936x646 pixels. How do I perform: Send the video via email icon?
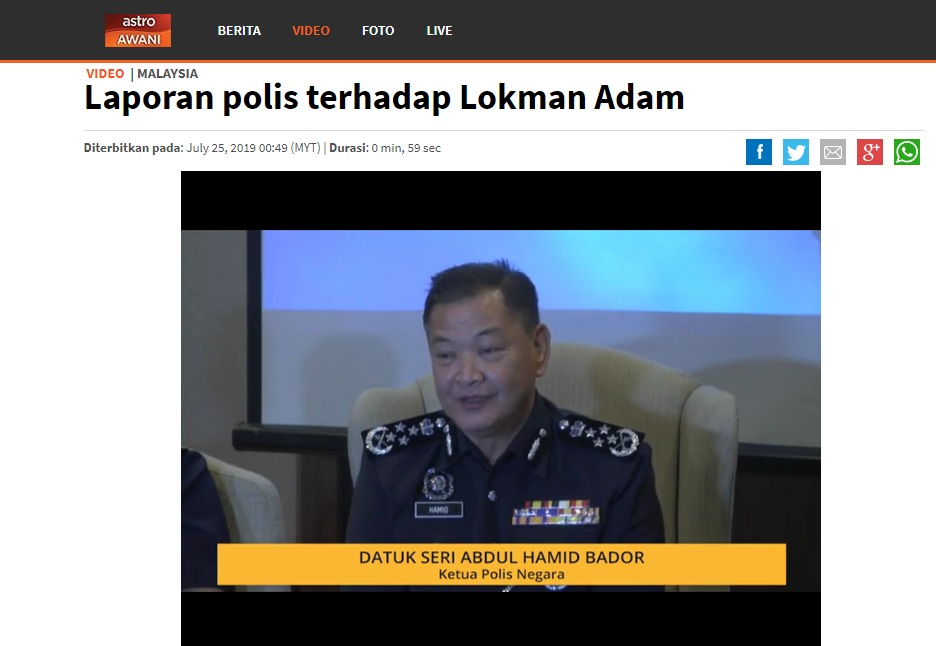(833, 152)
